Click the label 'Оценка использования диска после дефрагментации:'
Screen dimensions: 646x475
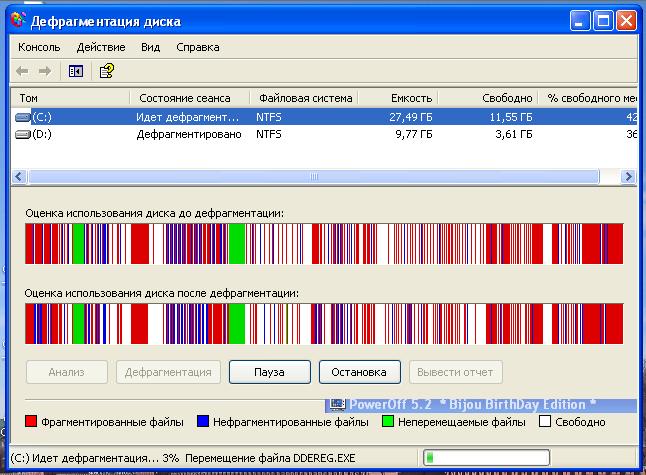162,293
